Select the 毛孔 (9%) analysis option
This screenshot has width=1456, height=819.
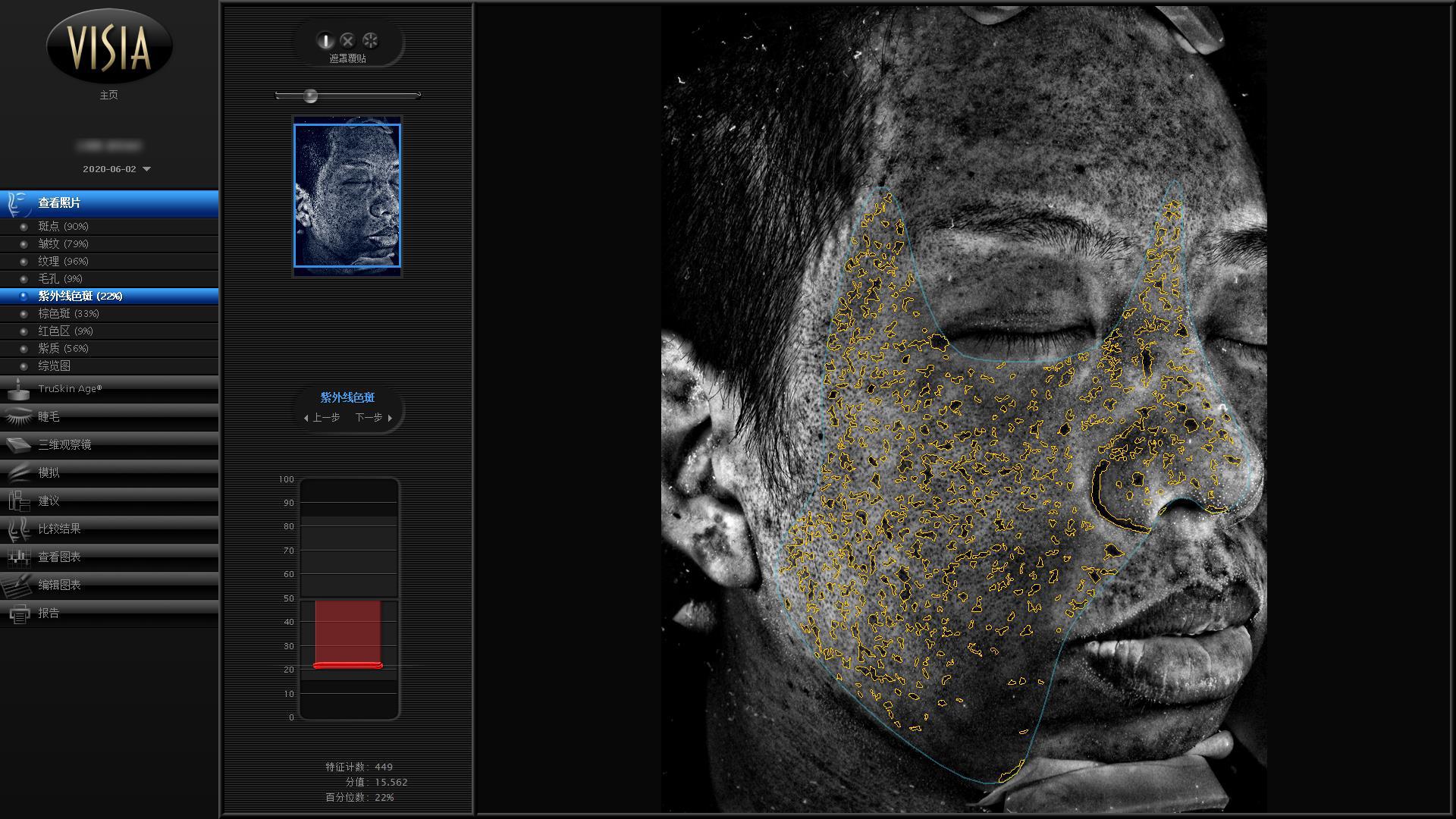[109, 278]
